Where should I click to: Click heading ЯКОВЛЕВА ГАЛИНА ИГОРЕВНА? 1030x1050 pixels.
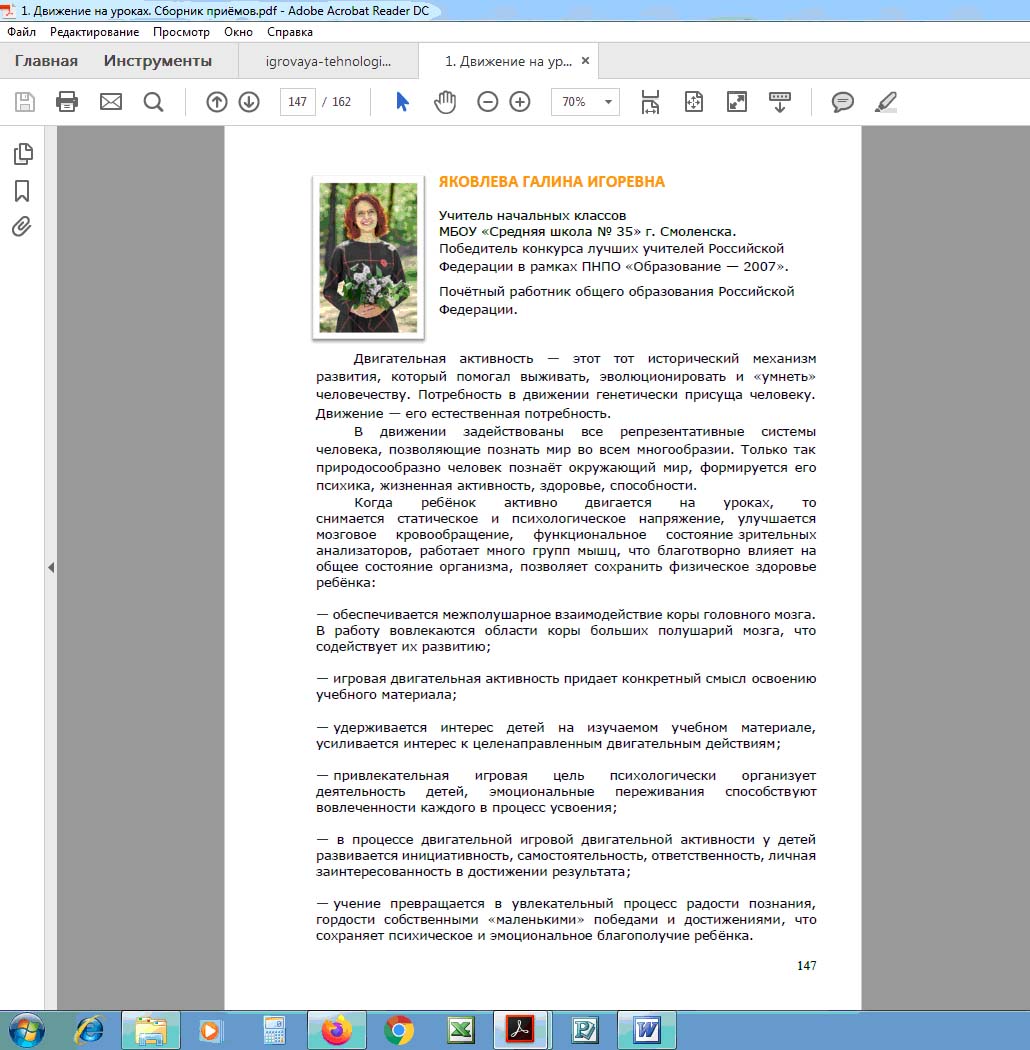pos(552,181)
